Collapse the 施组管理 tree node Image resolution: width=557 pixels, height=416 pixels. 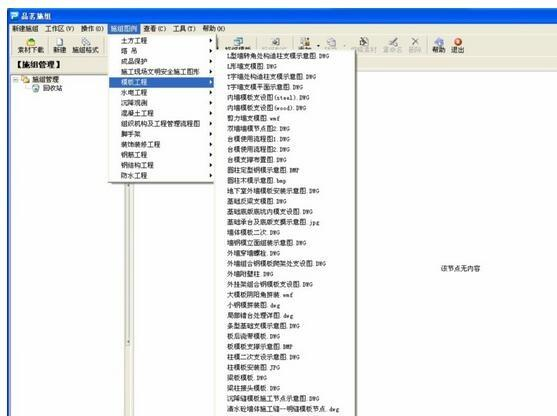[15, 80]
